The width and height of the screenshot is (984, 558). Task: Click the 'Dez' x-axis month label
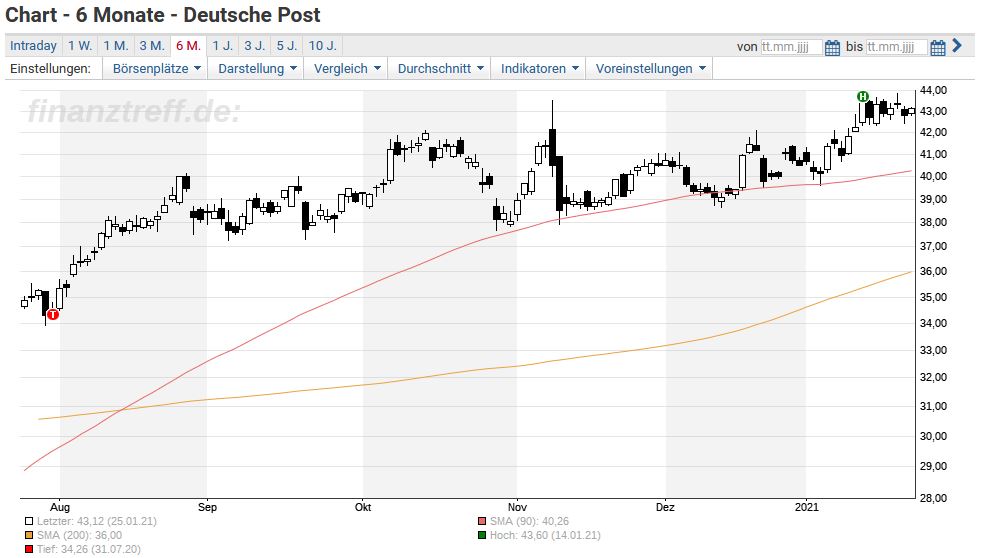pyautogui.click(x=665, y=507)
